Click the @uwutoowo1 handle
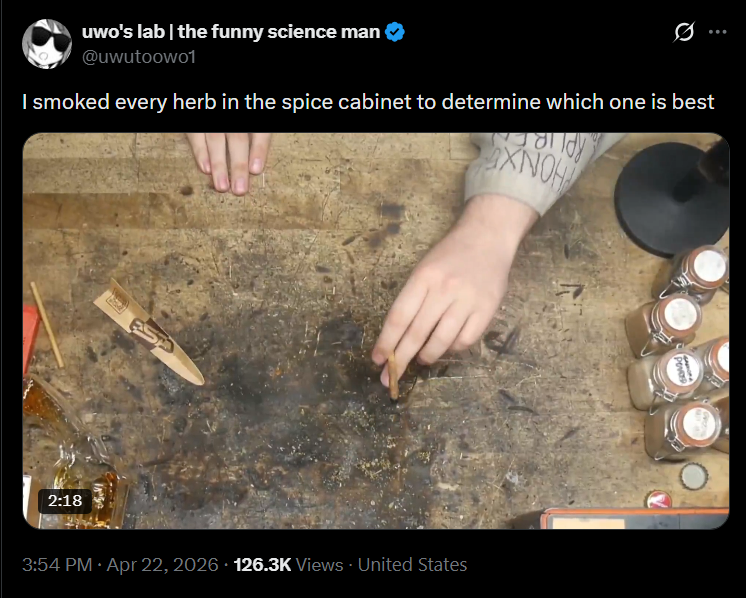Viewport: 746px width, 598px height. (x=139, y=57)
